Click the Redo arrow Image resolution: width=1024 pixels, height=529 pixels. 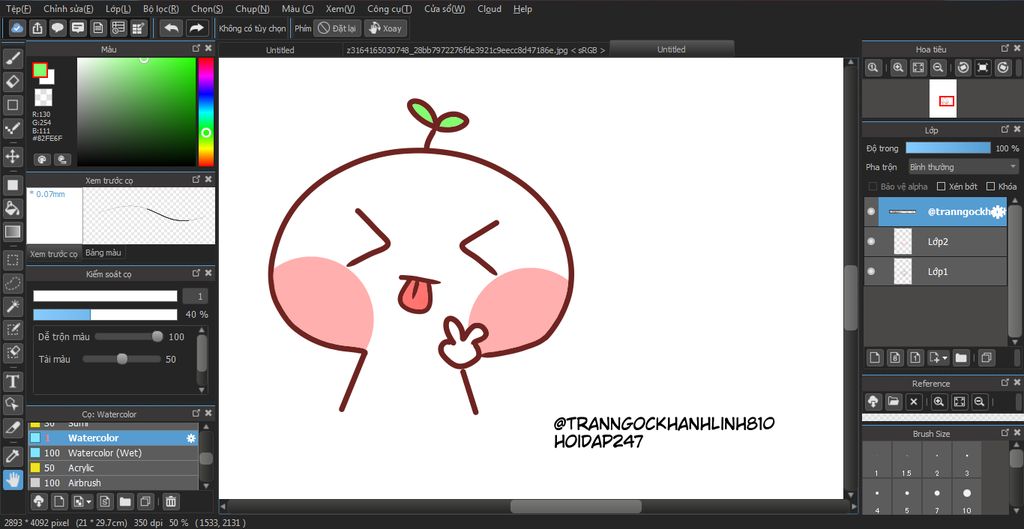click(x=197, y=28)
